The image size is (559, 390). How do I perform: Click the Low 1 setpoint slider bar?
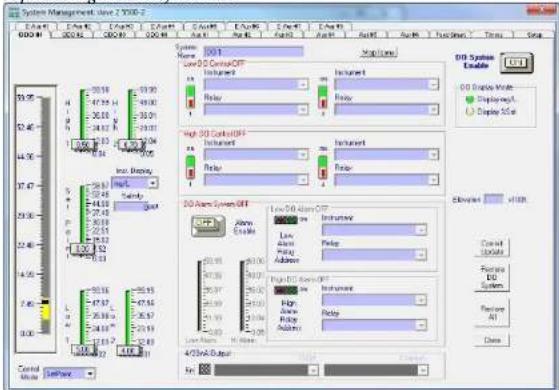coord(83,317)
